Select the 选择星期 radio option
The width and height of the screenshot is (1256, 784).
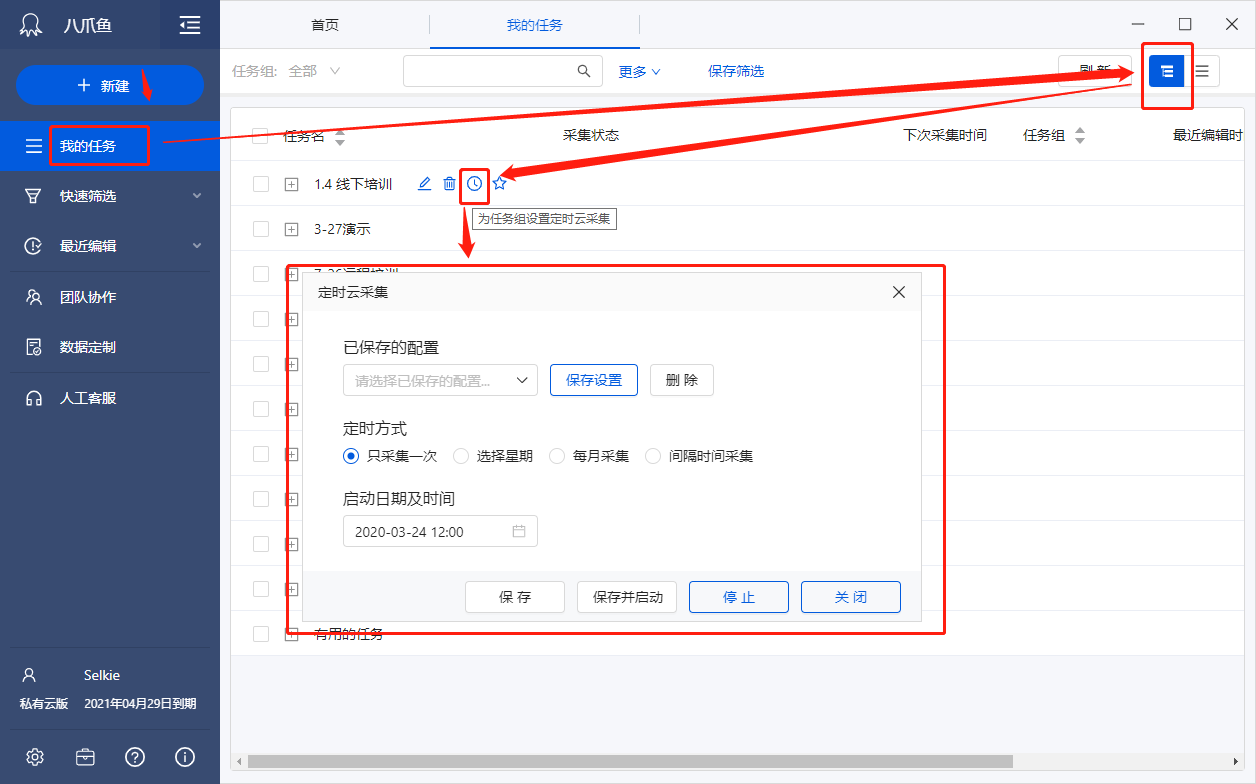(461, 456)
